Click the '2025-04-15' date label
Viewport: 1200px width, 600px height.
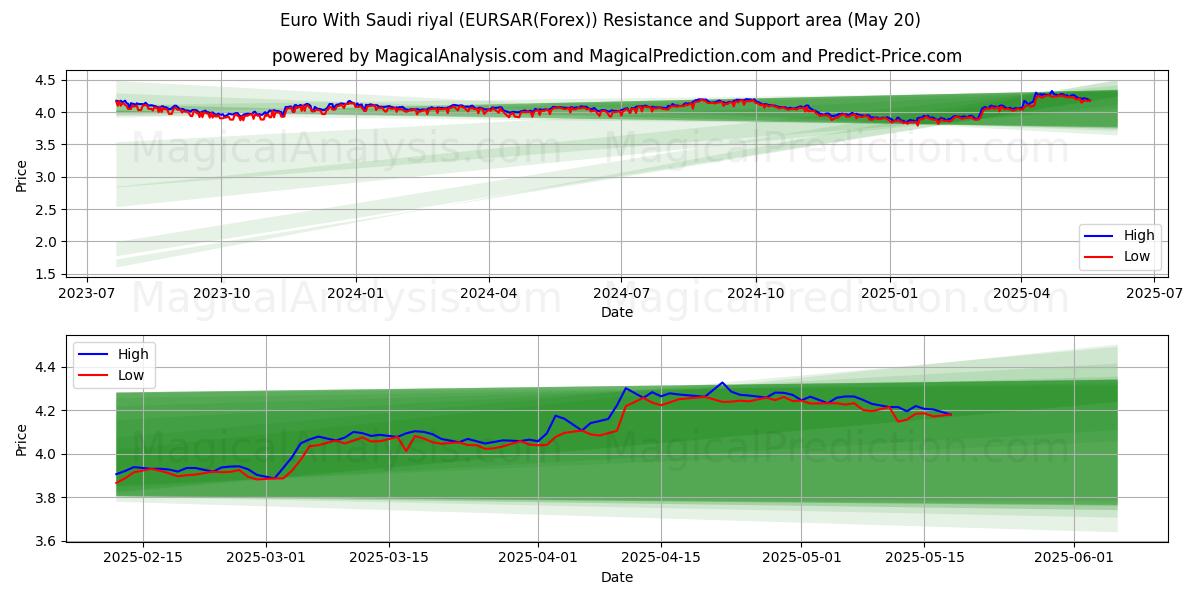(661, 559)
